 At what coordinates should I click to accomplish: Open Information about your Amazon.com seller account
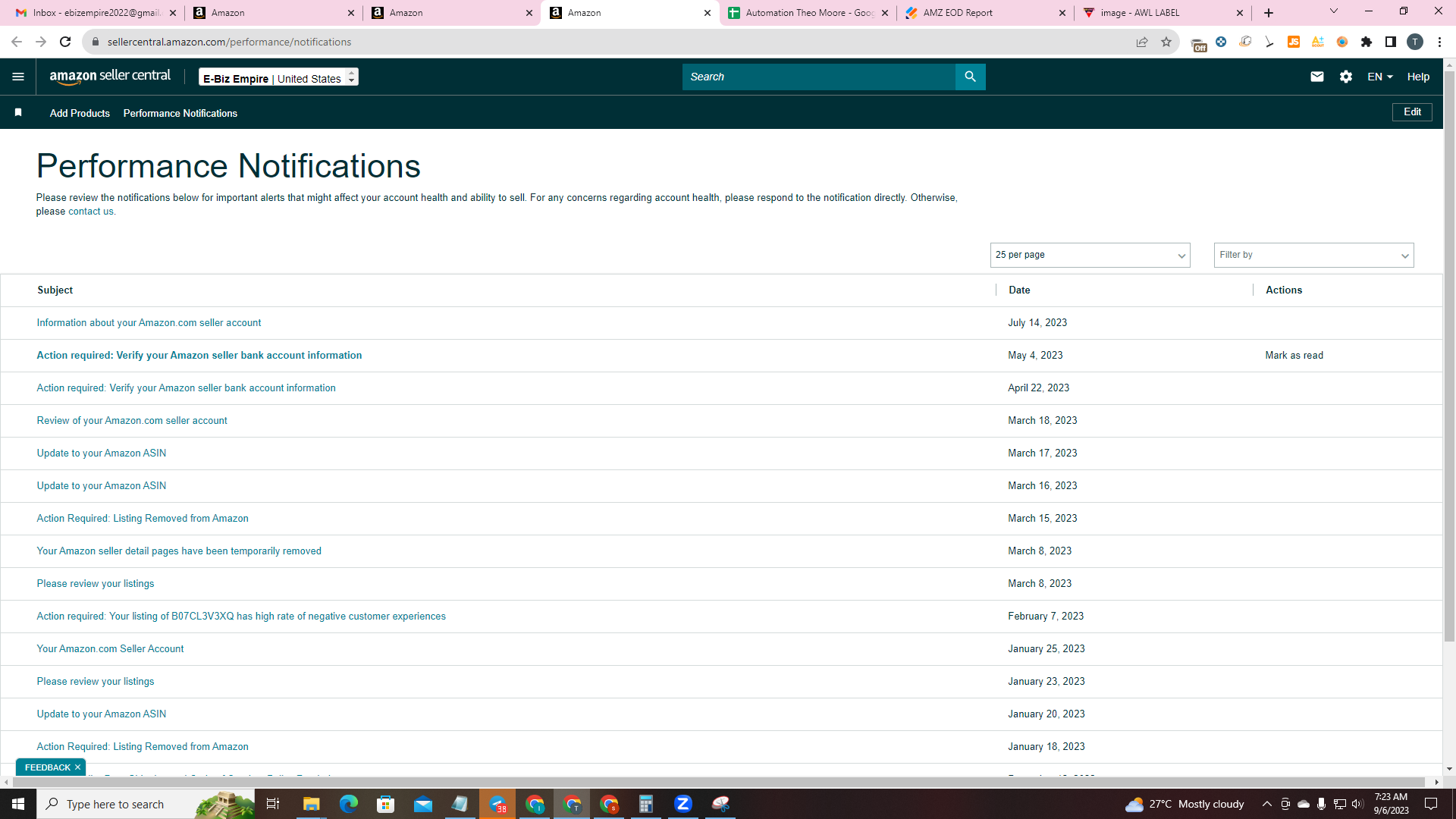[149, 322]
